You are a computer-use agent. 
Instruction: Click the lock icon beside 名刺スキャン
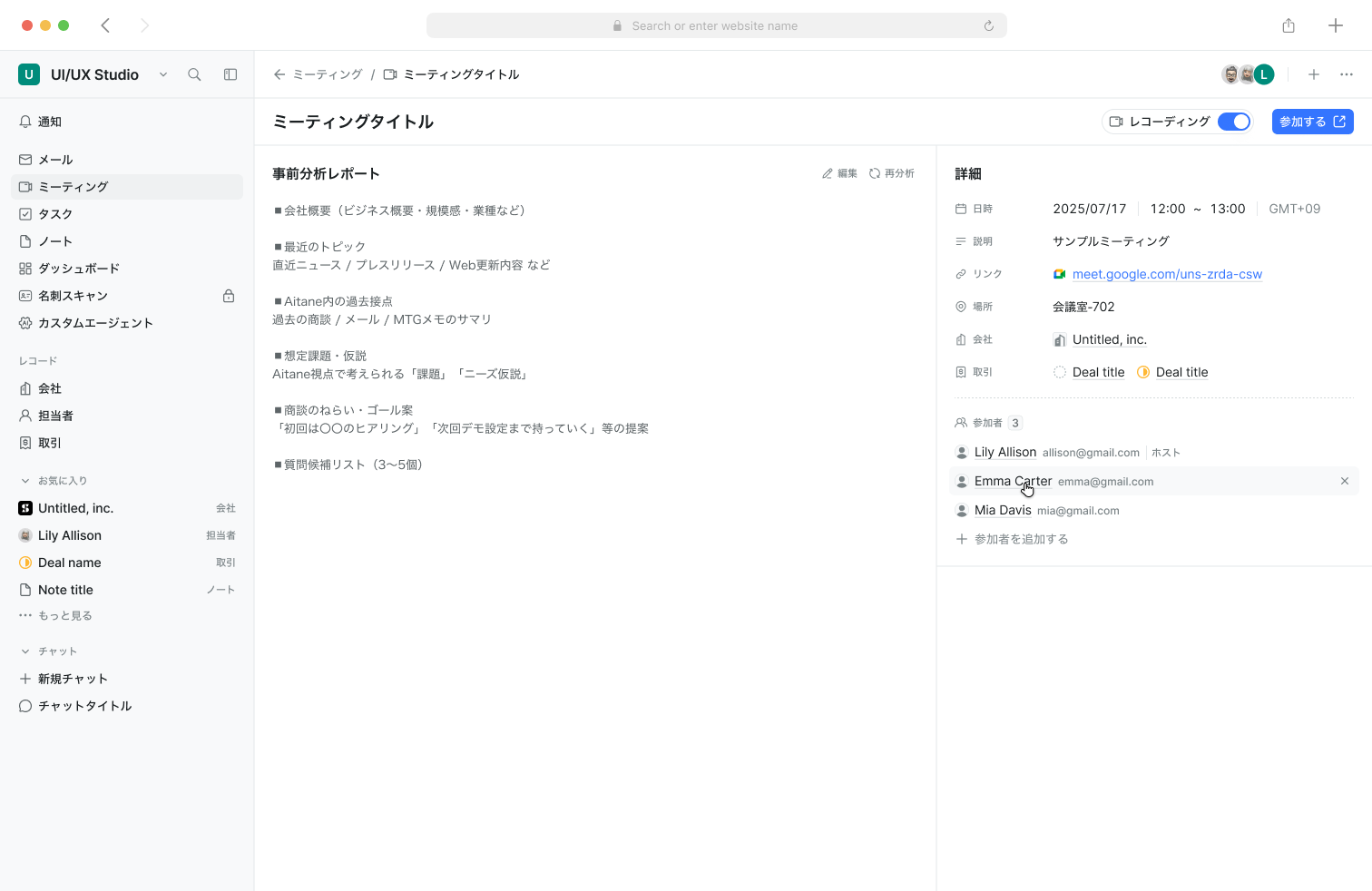tap(229, 296)
